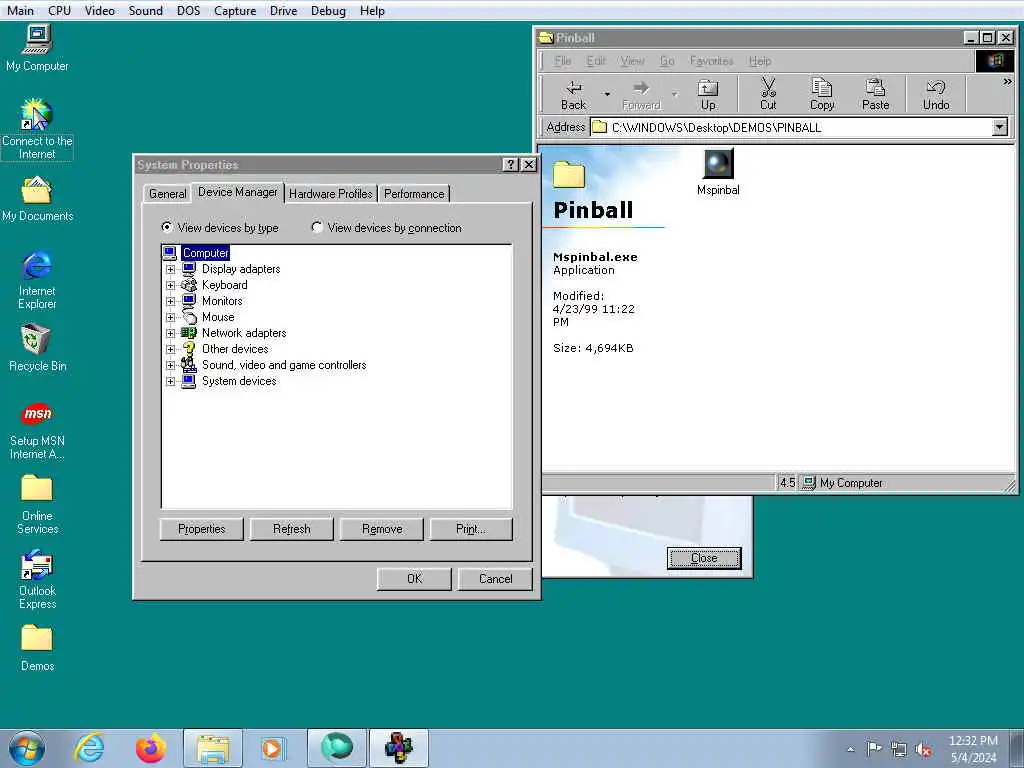Open the emulator Capture menu

[x=235, y=10]
